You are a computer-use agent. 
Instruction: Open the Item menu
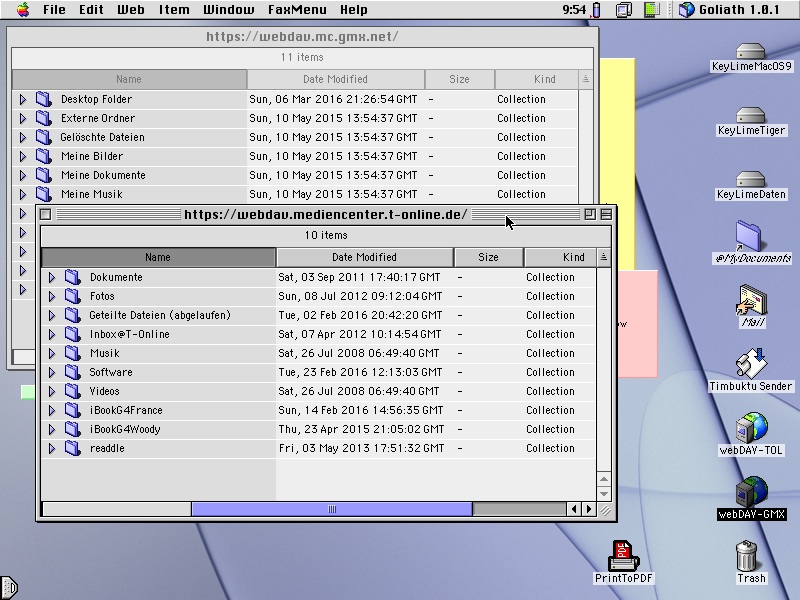click(x=174, y=10)
